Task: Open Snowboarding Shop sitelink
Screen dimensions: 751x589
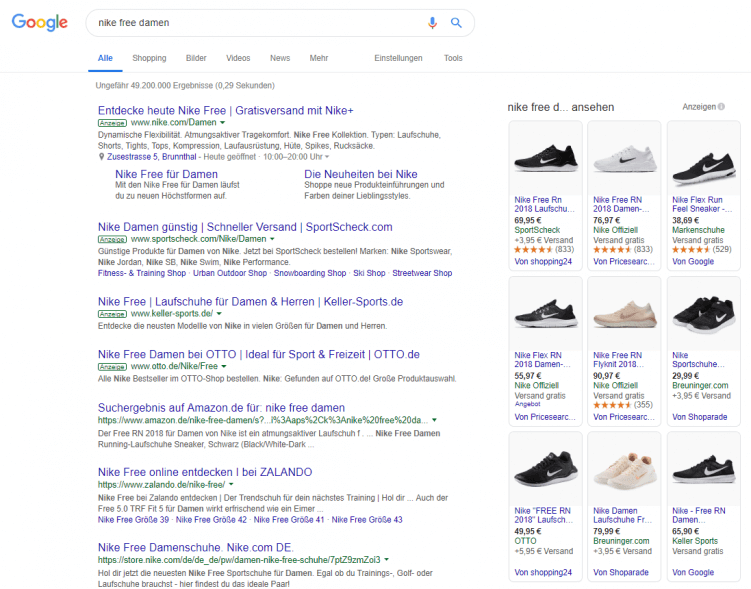Action: click(x=310, y=273)
